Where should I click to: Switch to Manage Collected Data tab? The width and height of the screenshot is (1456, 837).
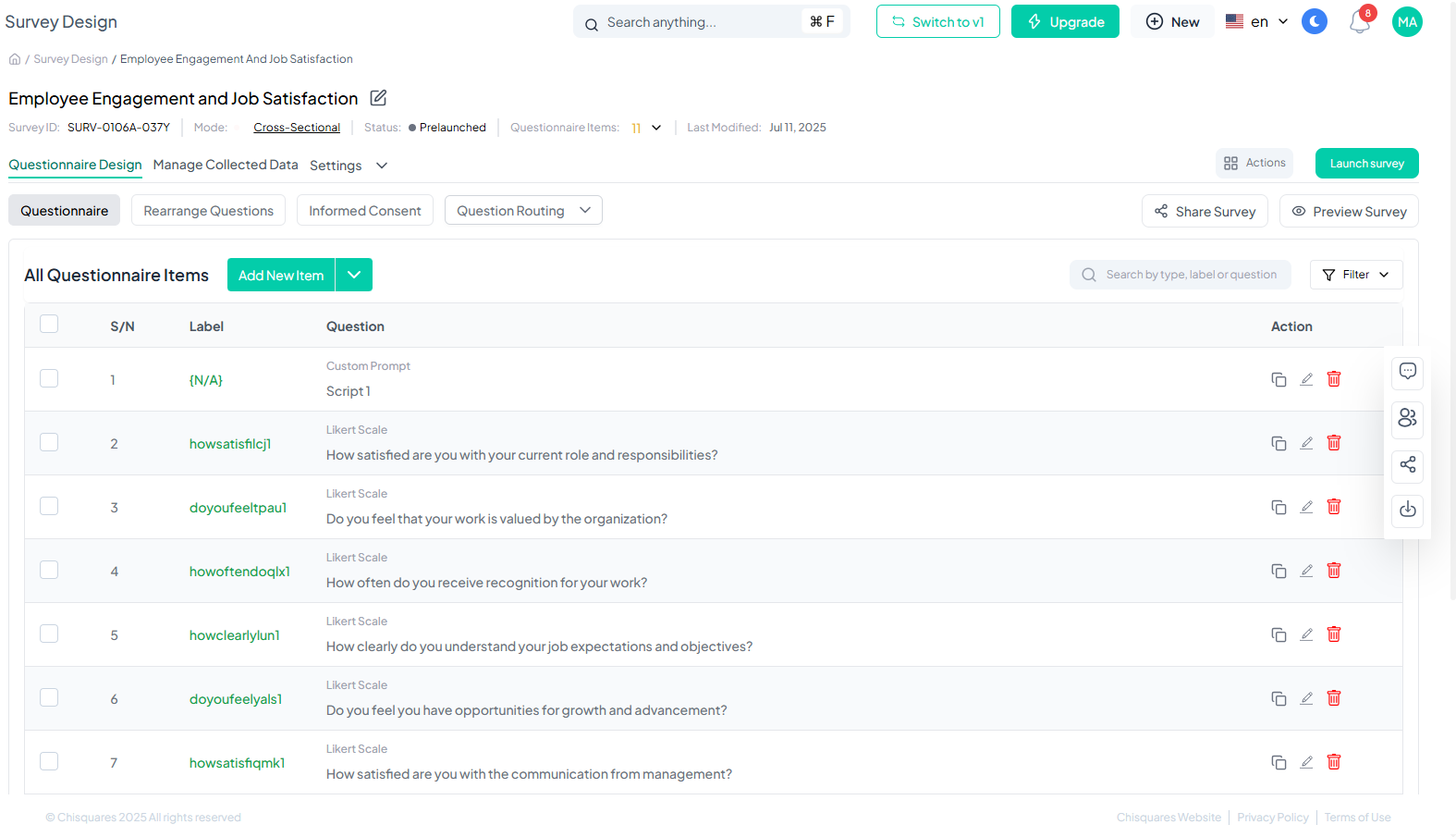pos(226,165)
